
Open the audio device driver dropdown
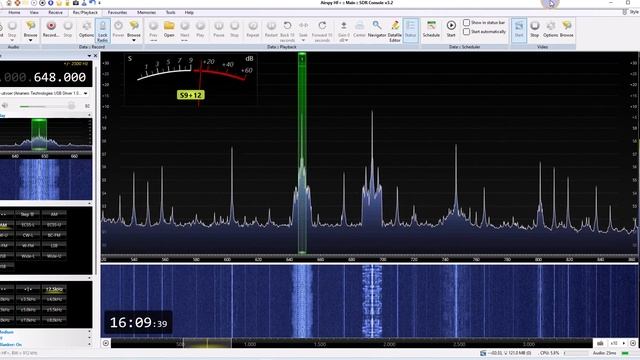pyautogui.click(x=85, y=93)
